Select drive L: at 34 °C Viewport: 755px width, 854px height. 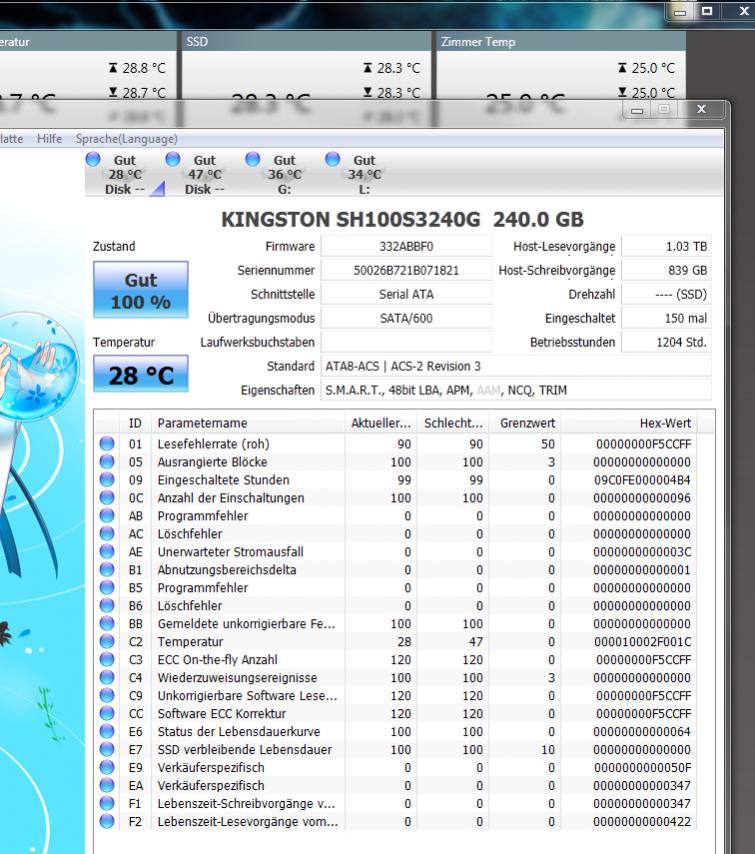(363, 174)
